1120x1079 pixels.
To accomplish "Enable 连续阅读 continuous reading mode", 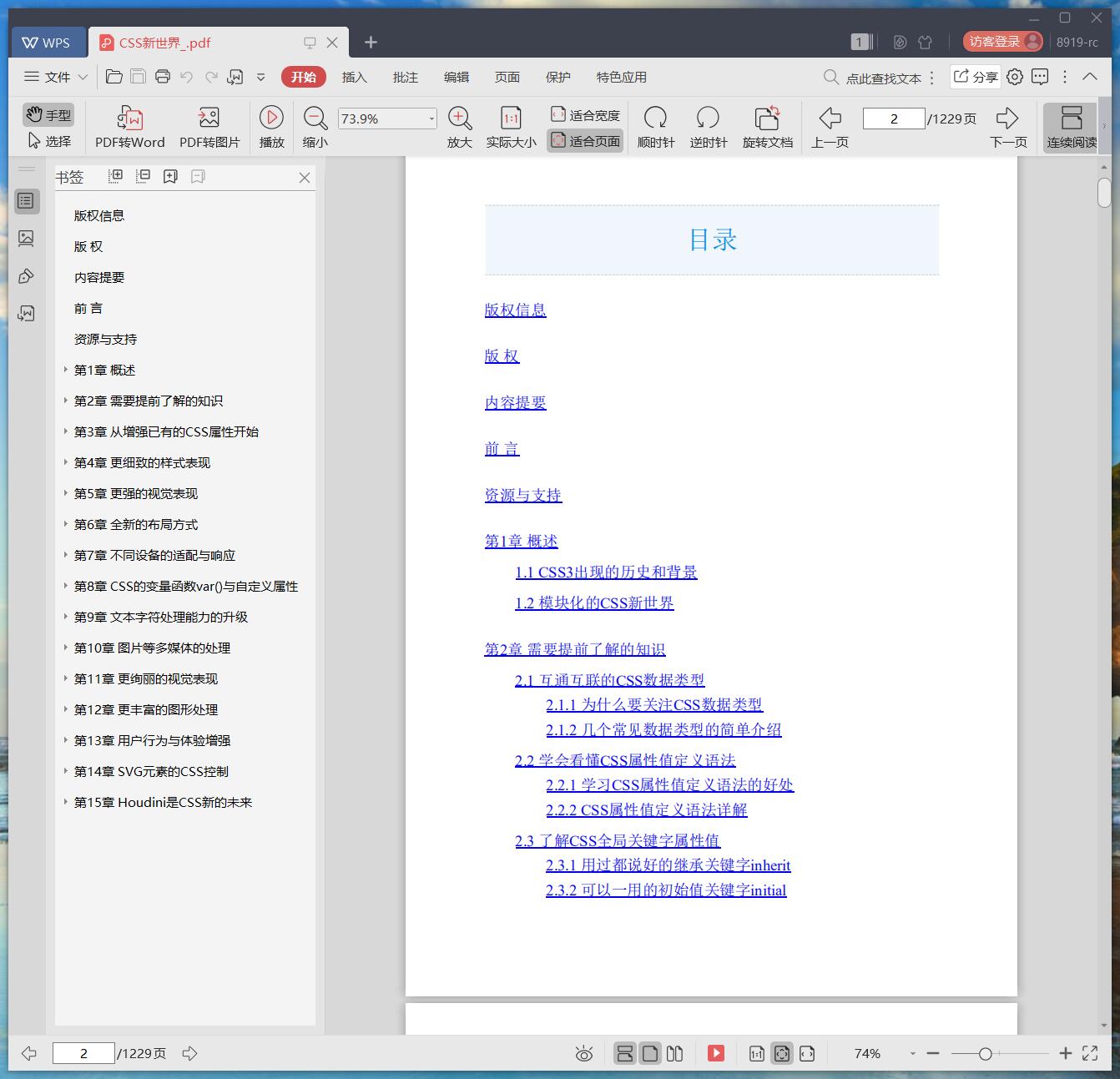I will [x=1071, y=125].
